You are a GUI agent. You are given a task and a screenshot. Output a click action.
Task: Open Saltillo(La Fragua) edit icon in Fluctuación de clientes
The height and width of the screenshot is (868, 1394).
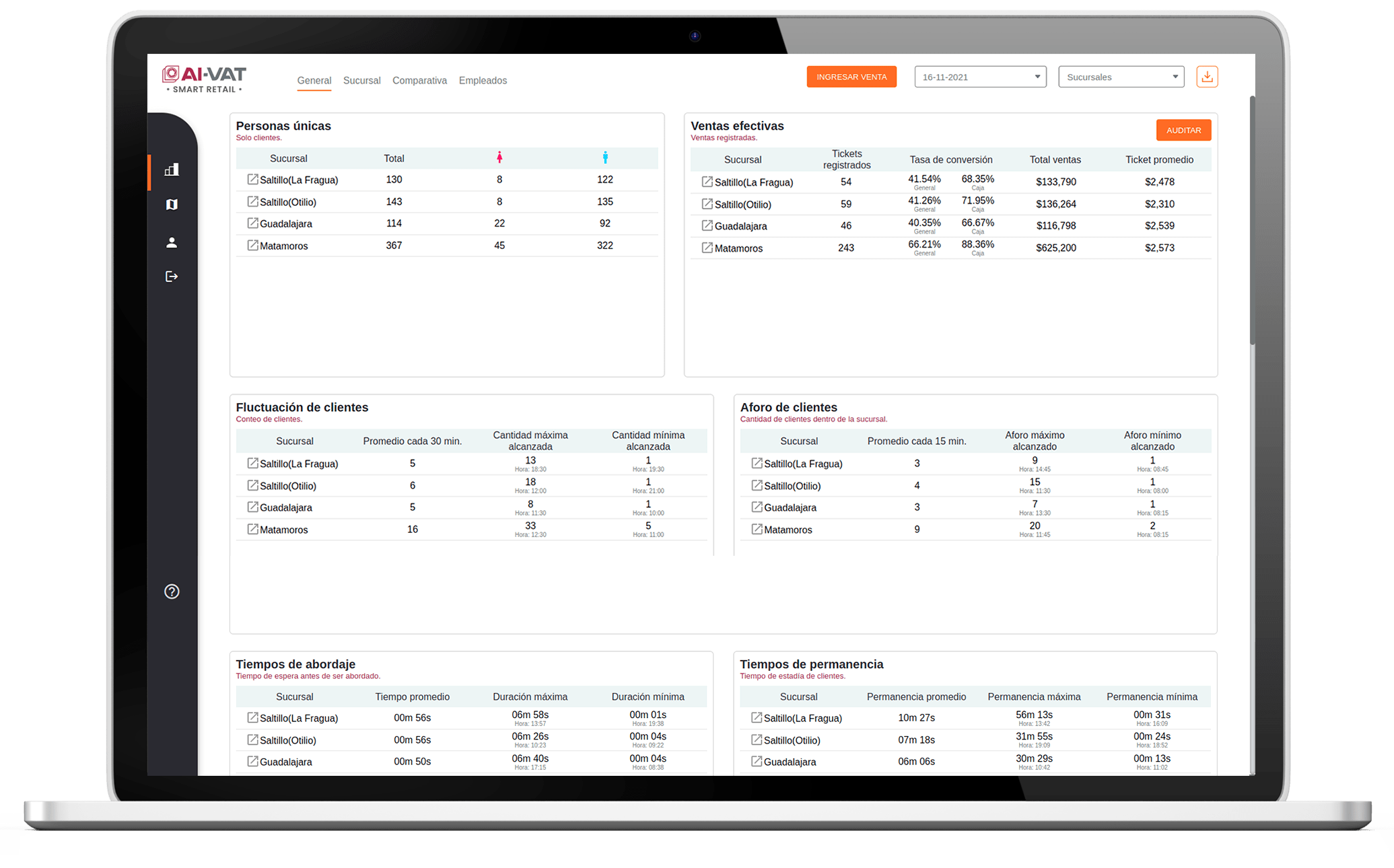click(252, 463)
